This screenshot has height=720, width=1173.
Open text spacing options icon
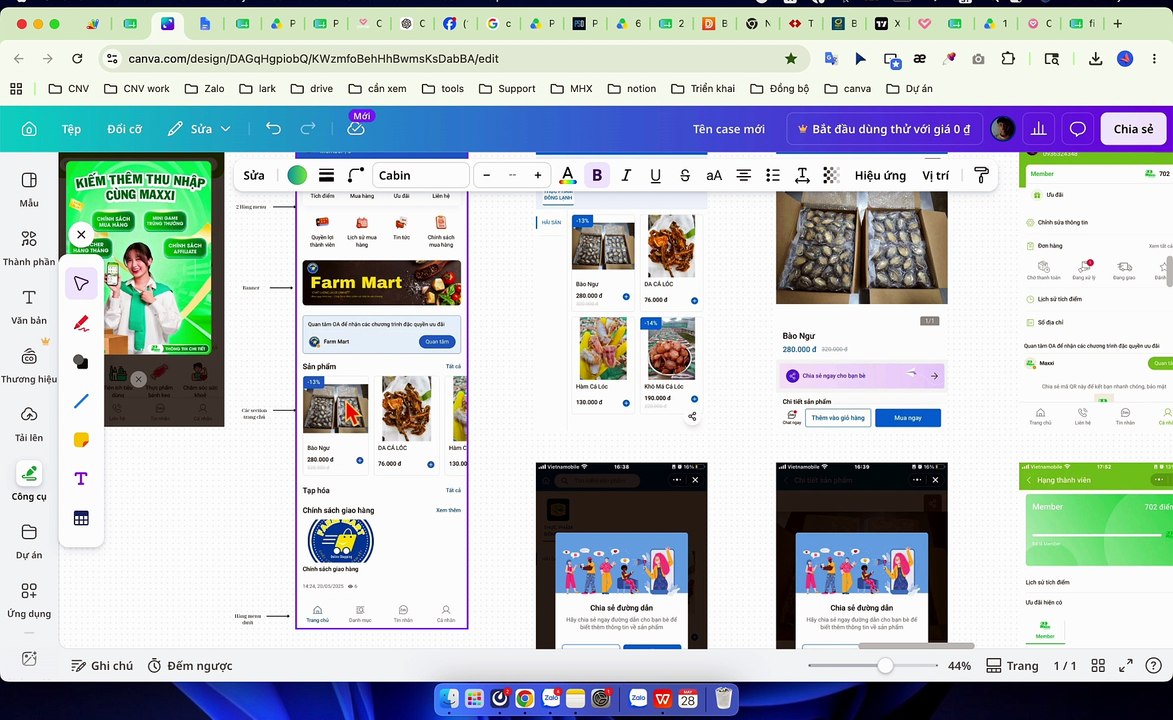pos(801,175)
